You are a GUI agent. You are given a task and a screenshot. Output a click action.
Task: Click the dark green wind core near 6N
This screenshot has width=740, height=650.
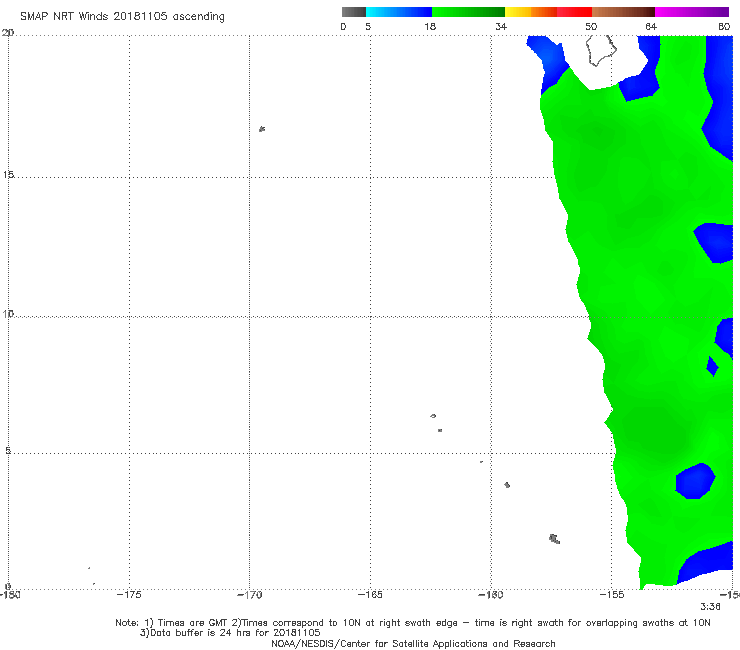click(658, 431)
